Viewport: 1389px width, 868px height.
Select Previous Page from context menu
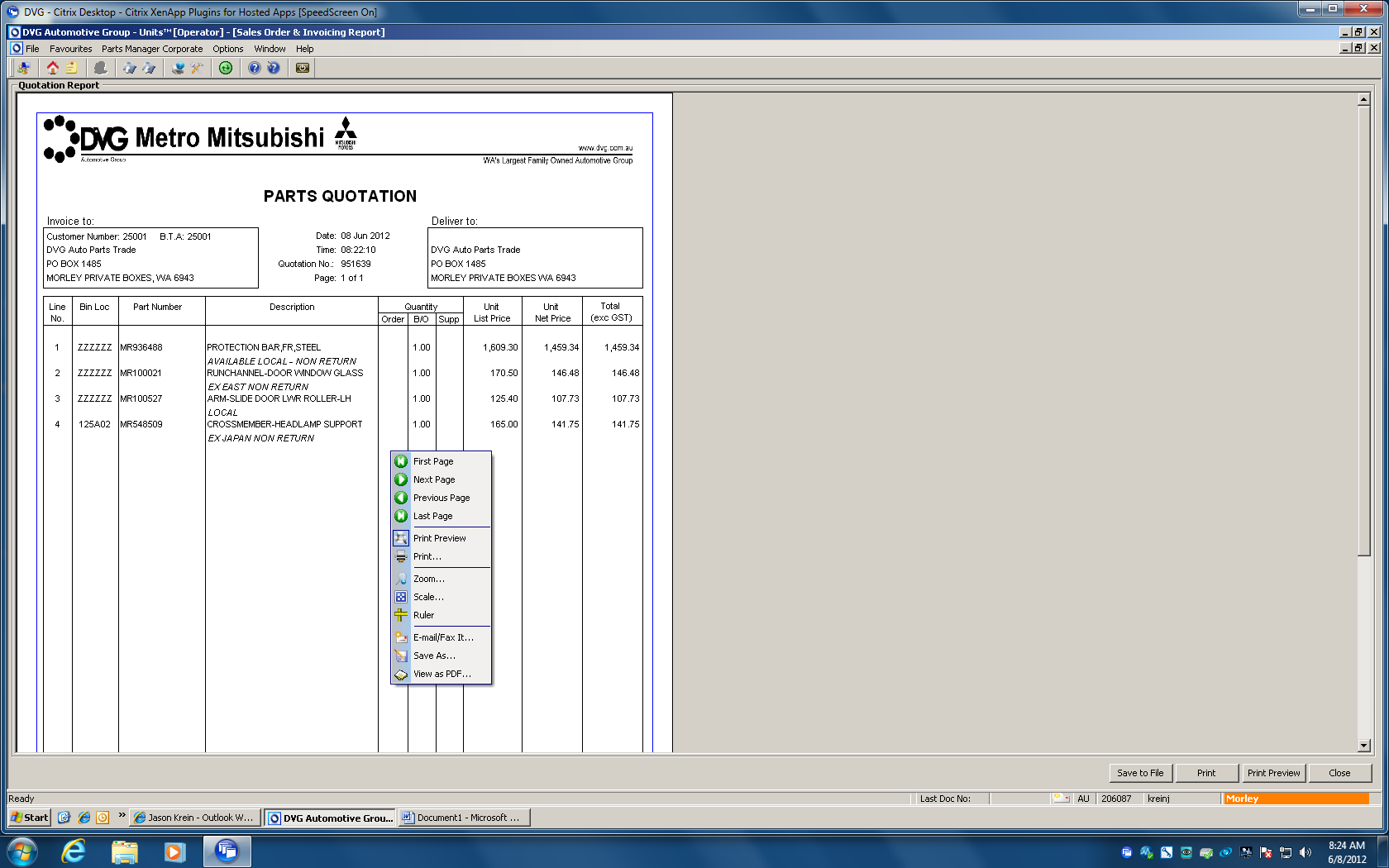click(x=442, y=498)
